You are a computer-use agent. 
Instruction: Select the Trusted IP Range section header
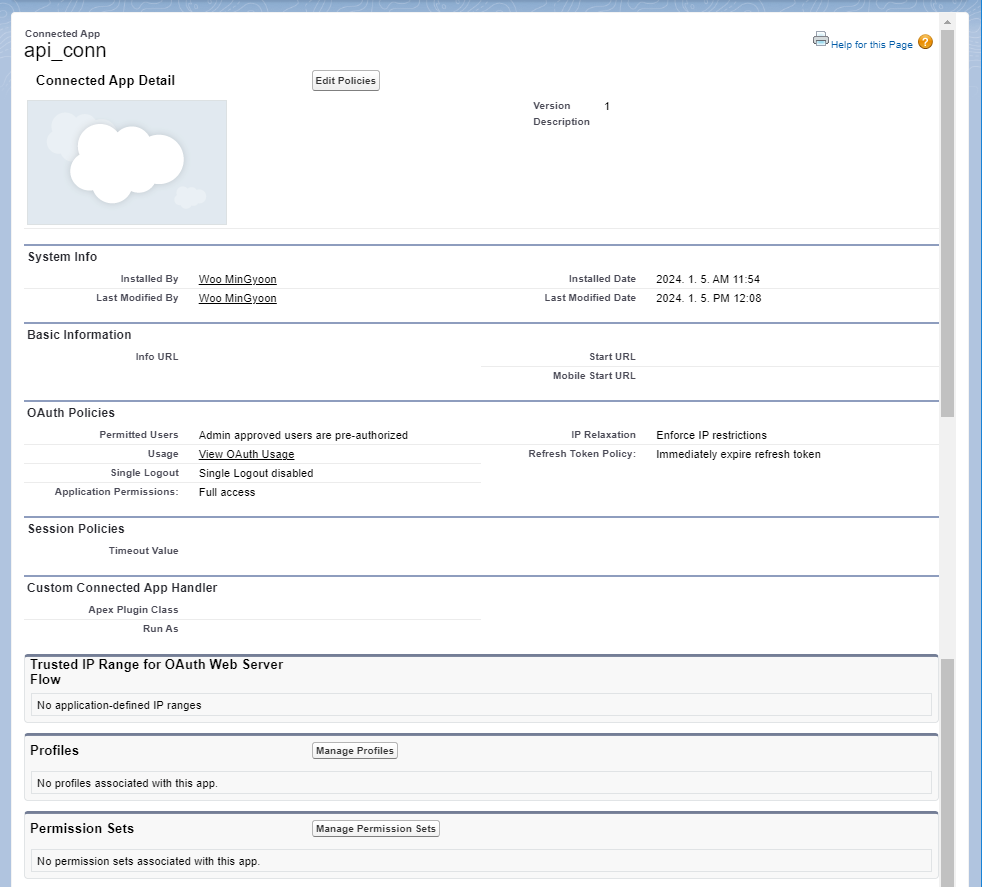pyautogui.click(x=156, y=671)
